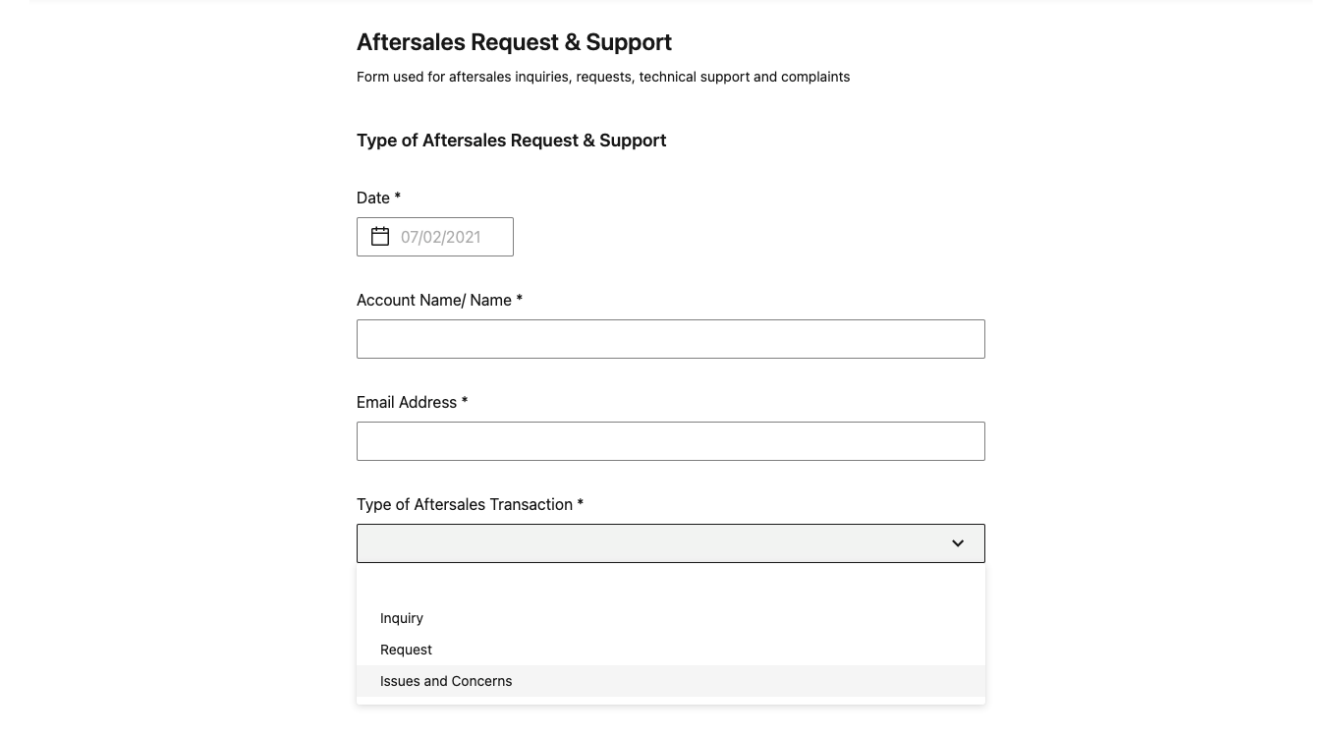Viewport: 1339px width, 737px height.
Task: Click the form description text line
Action: [603, 77]
